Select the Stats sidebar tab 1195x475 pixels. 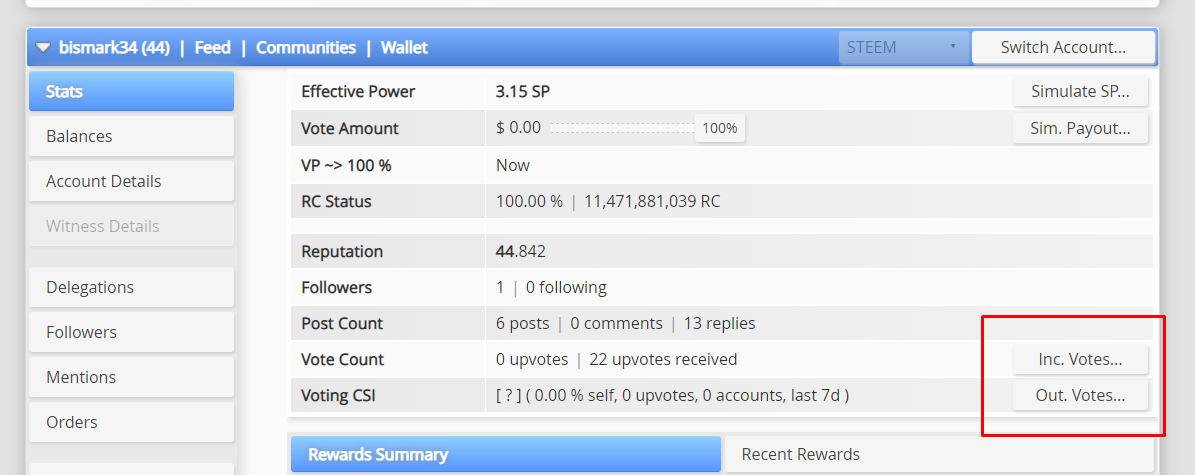[x=131, y=91]
